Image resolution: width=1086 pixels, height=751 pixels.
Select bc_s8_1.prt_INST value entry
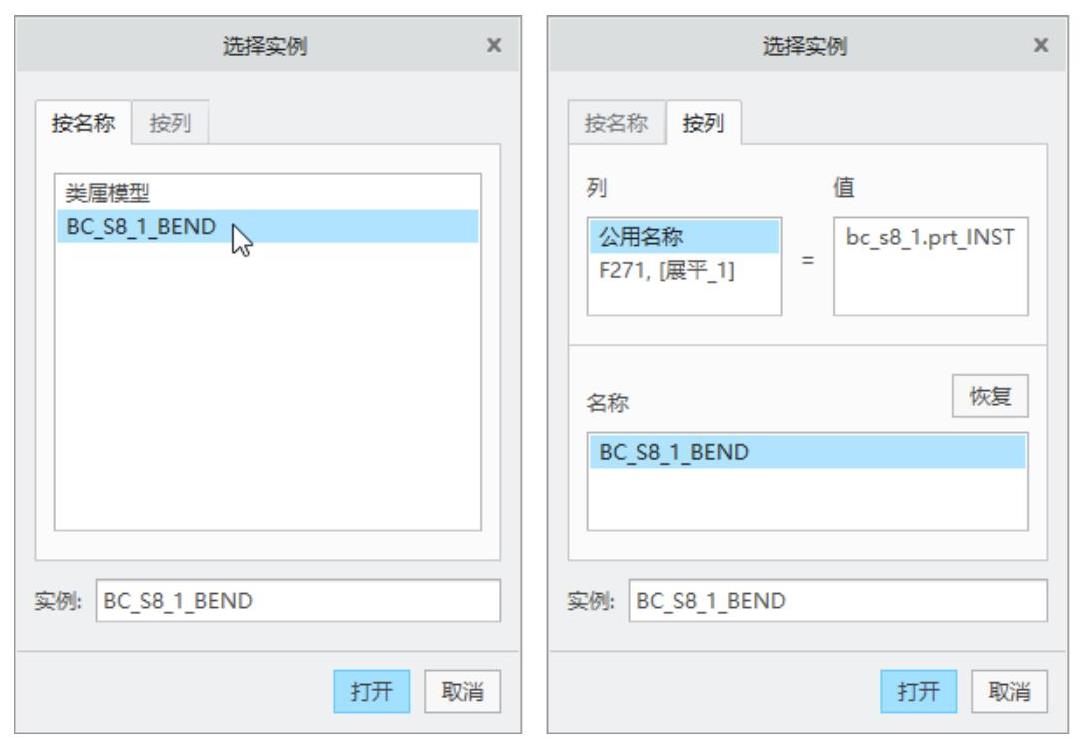click(929, 239)
